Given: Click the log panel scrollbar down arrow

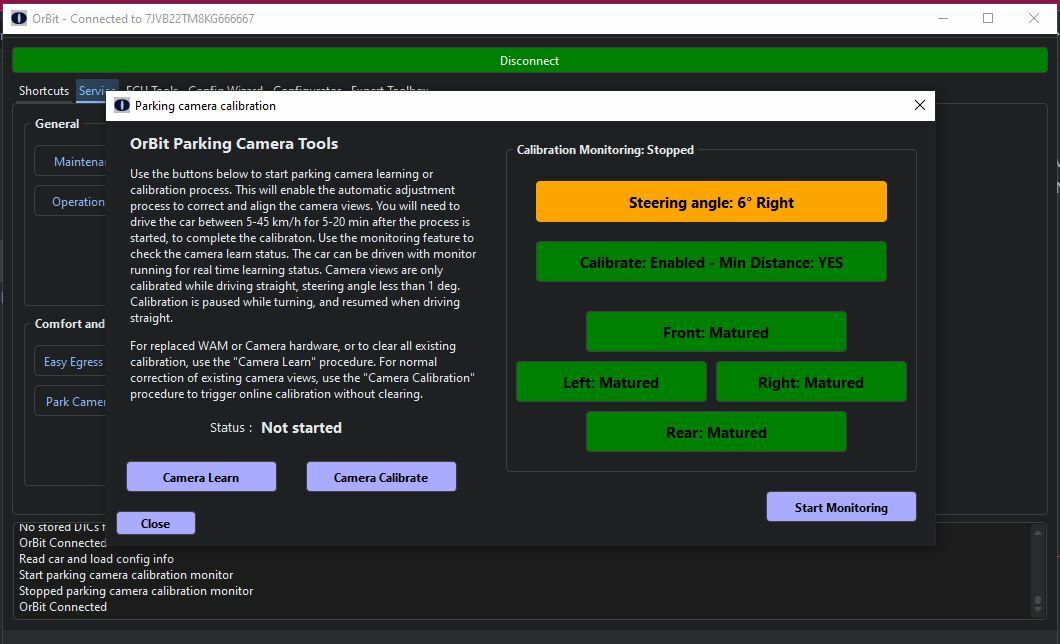Looking at the screenshot, I should 1038,608.
